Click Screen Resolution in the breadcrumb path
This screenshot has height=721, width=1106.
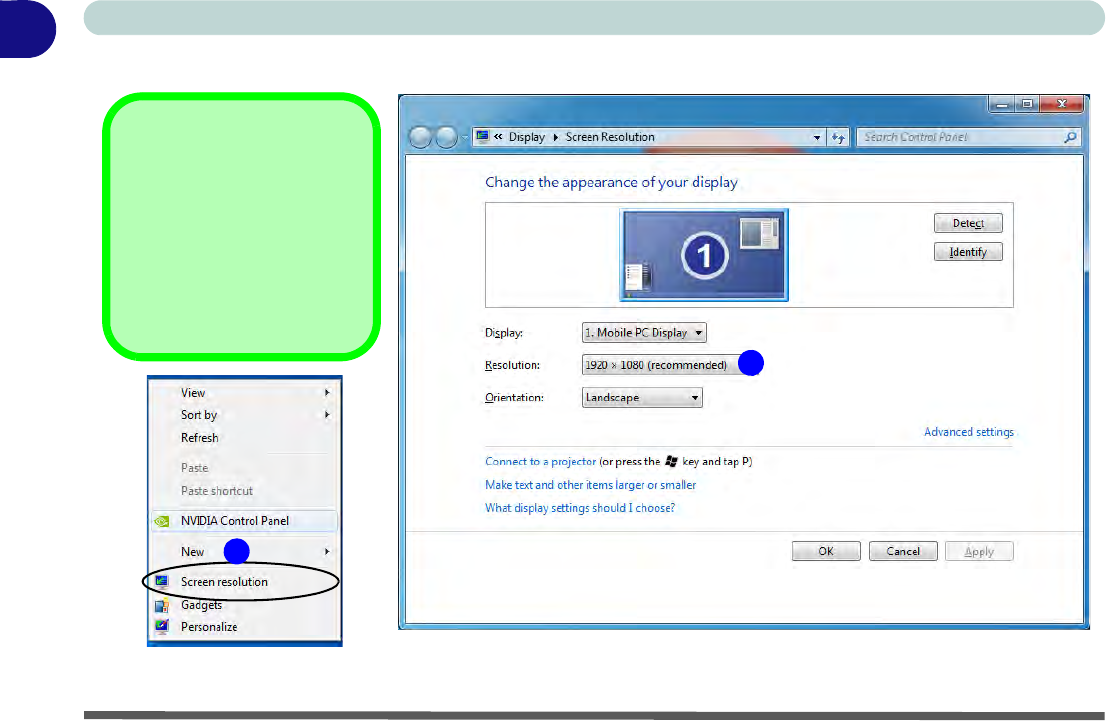pos(610,137)
